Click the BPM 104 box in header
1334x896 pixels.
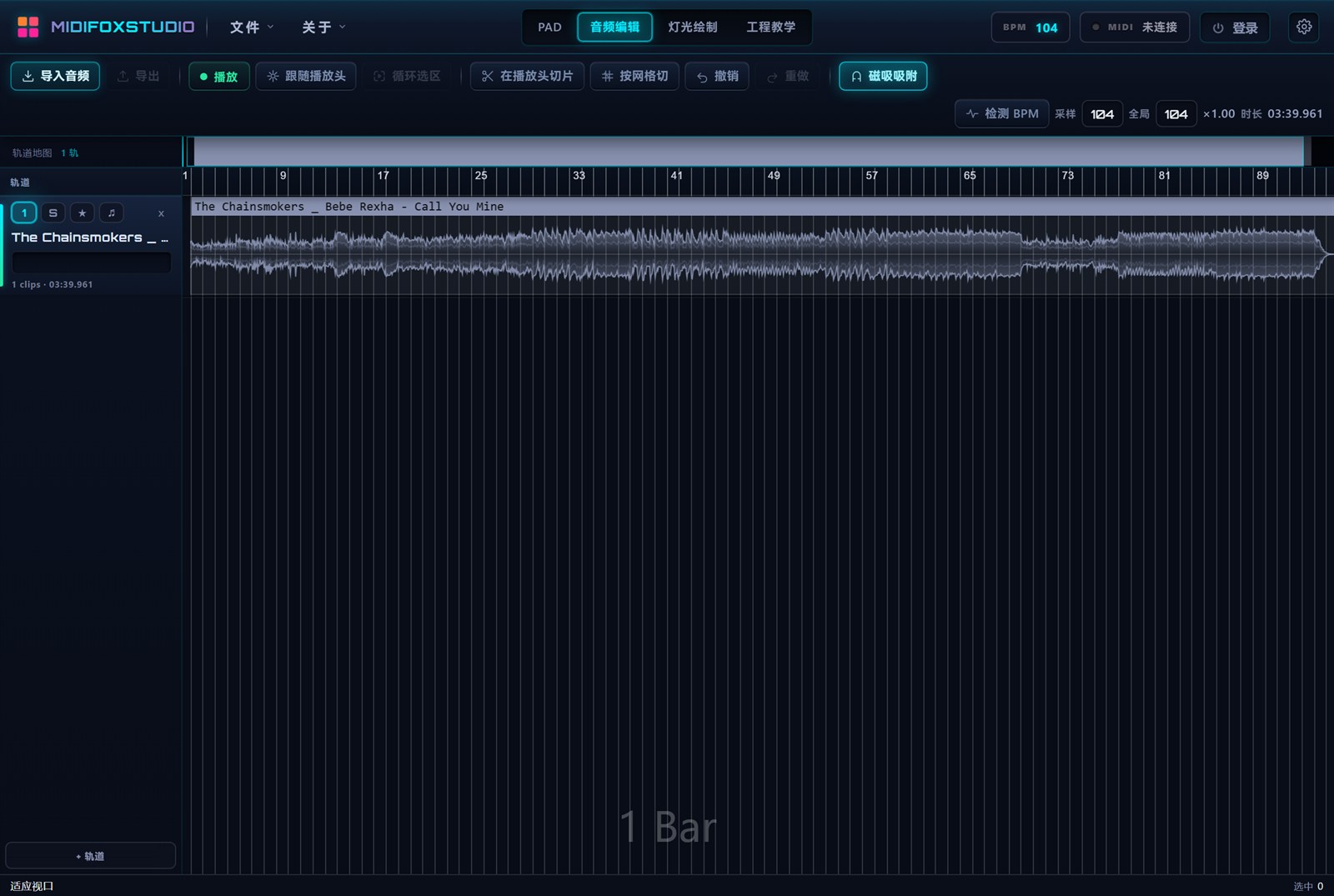point(1031,28)
